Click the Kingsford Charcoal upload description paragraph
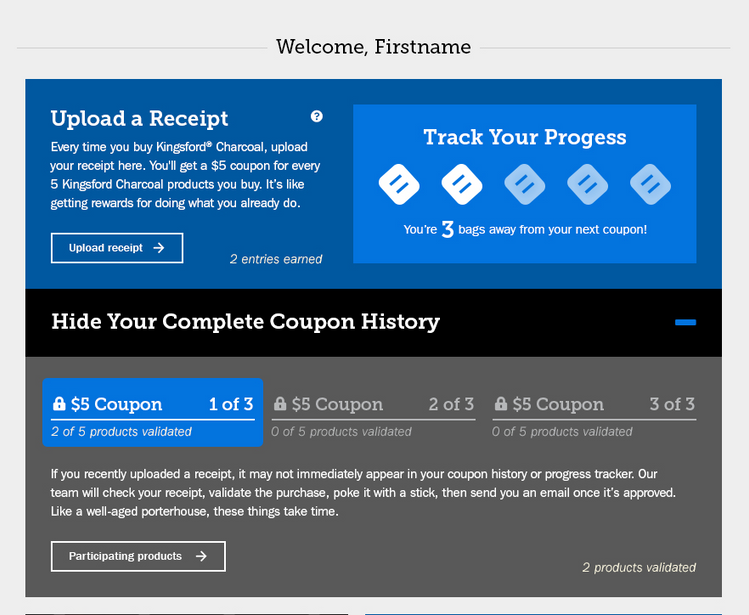The image size is (749, 615). click(x=185, y=175)
